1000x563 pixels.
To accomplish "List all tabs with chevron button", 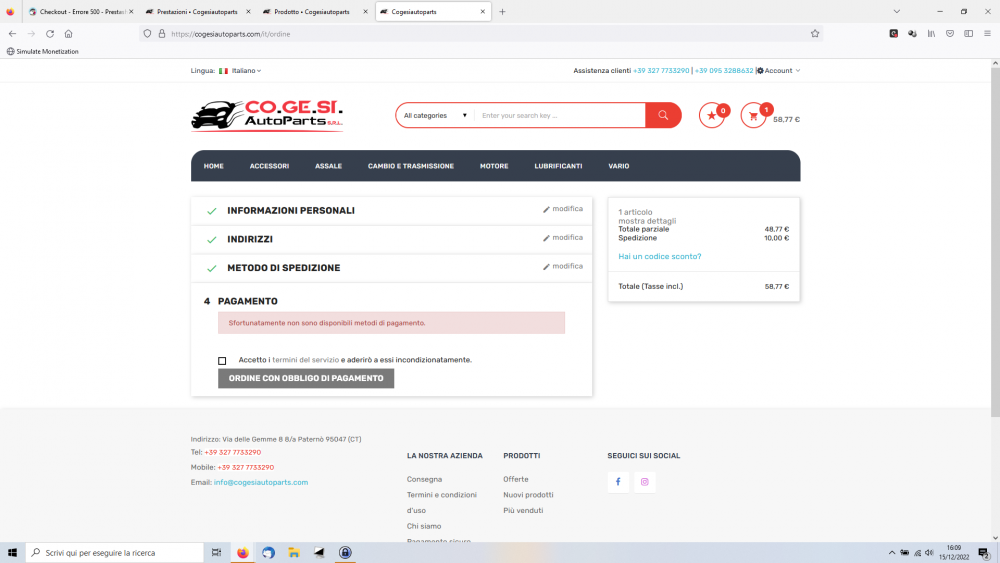I will tap(897, 11).
